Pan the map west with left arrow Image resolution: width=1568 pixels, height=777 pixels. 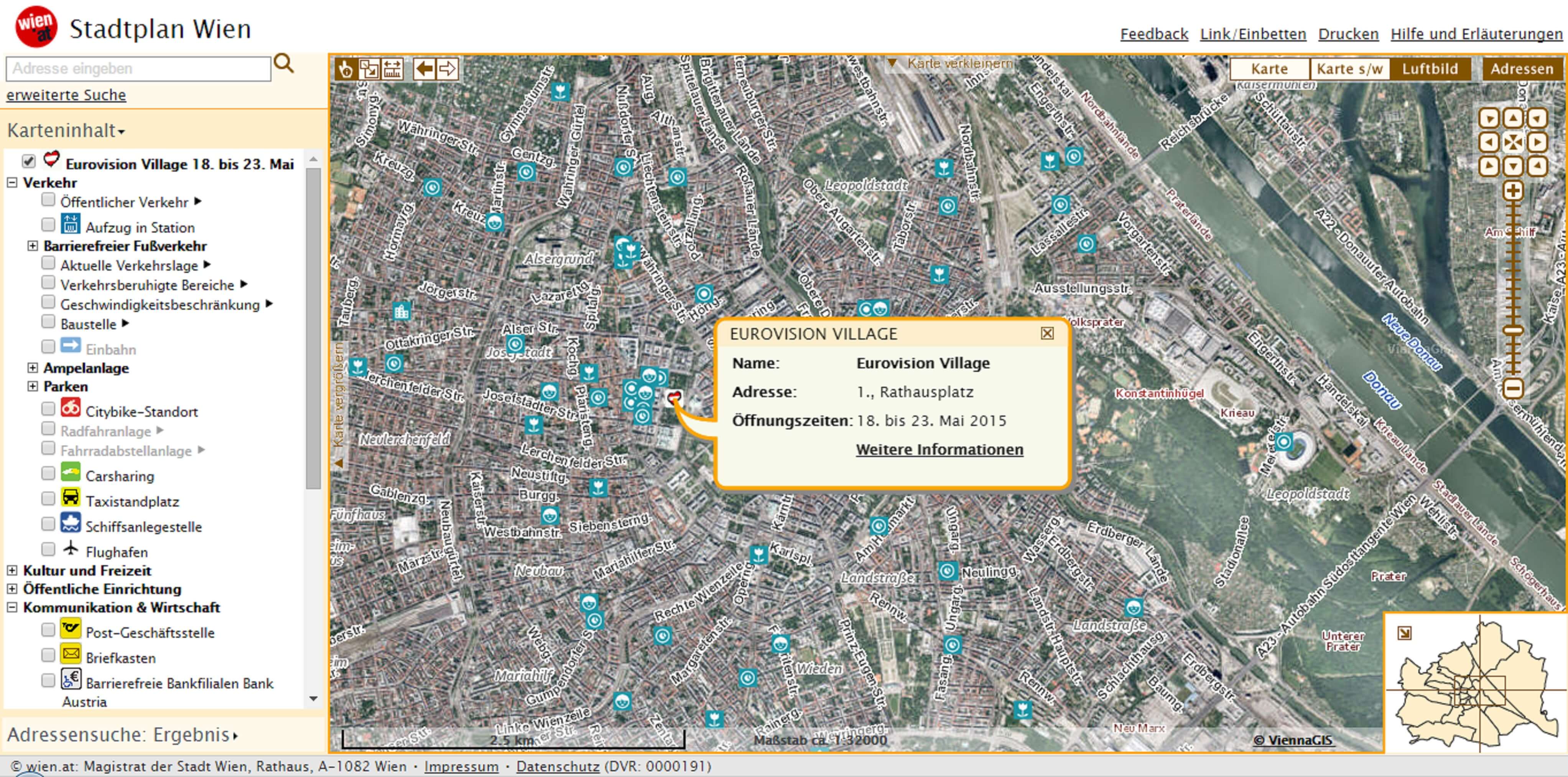tap(1489, 142)
